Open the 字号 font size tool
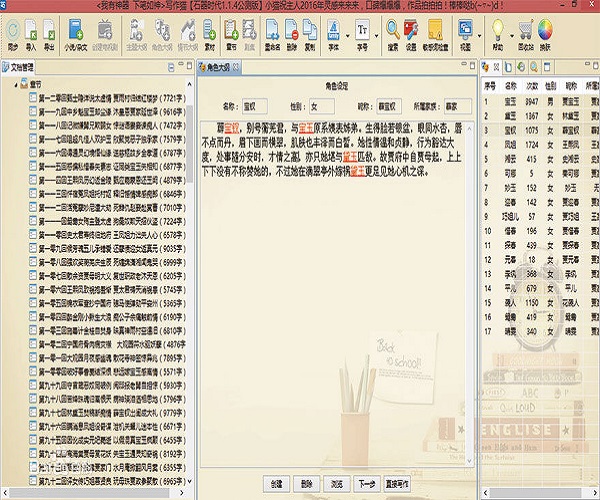The width and height of the screenshot is (600, 500). coord(362,36)
